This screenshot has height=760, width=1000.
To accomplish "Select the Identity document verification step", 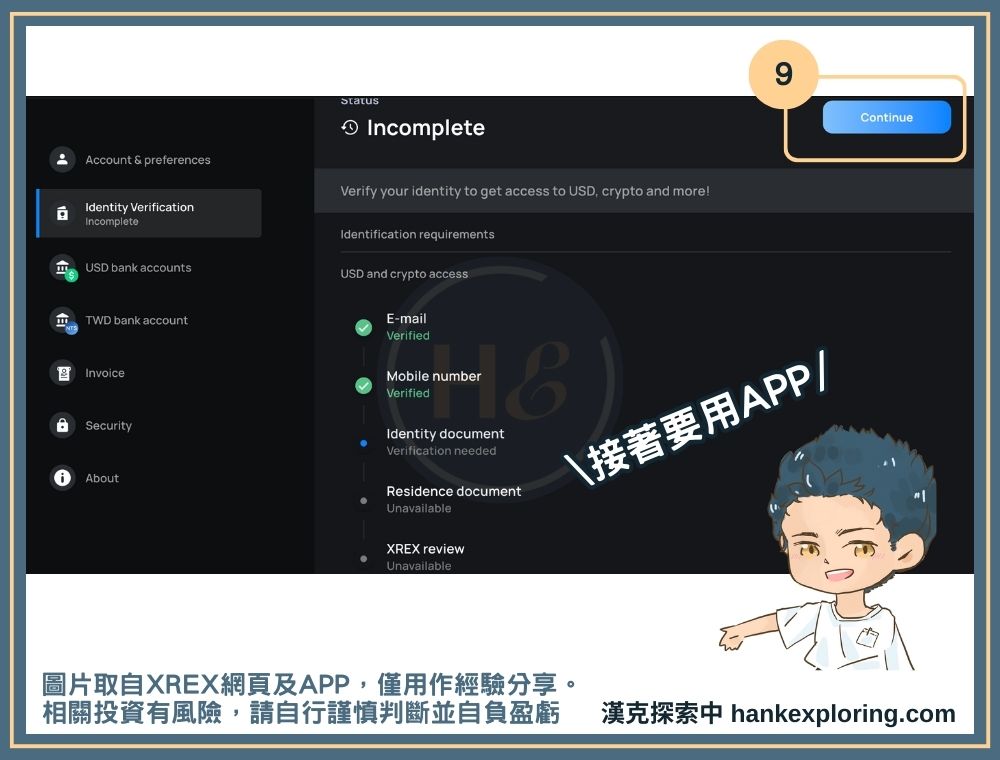I will pos(445,434).
